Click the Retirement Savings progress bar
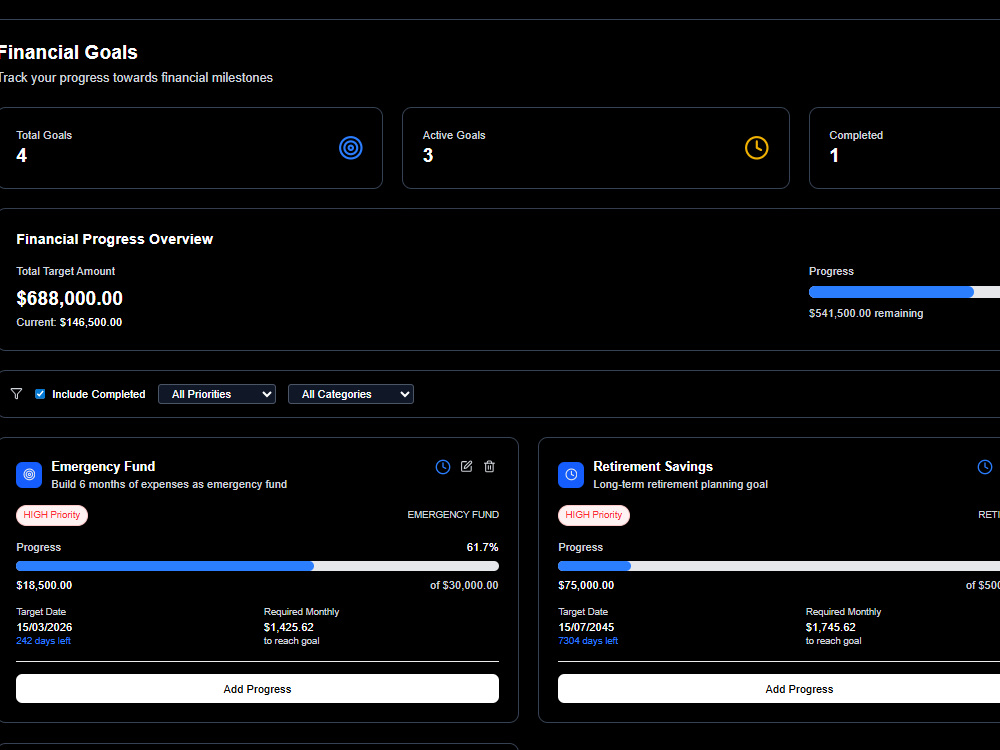 tap(779, 566)
